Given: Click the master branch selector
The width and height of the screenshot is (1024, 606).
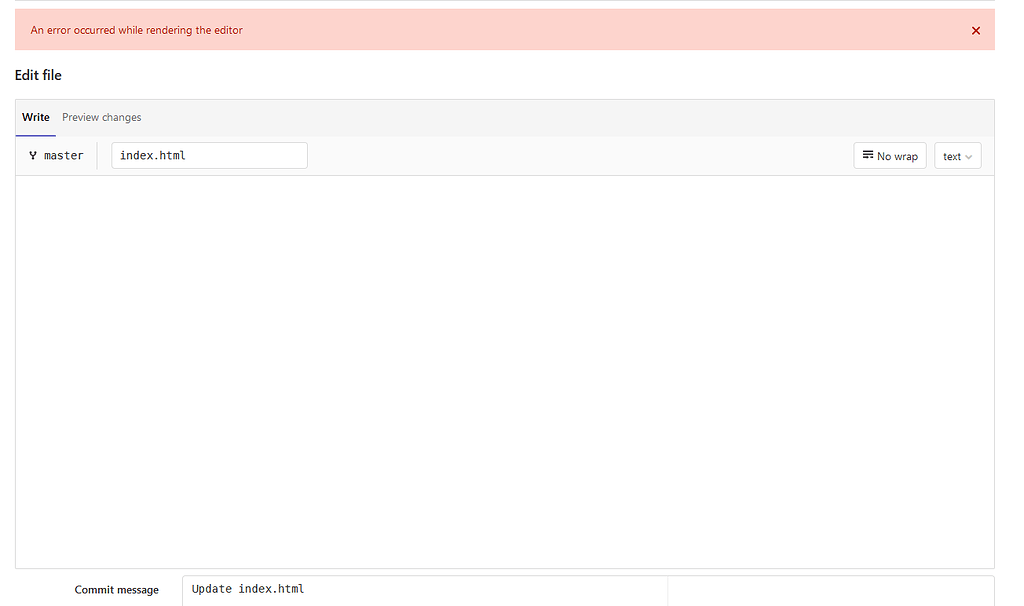Looking at the screenshot, I should pos(55,155).
